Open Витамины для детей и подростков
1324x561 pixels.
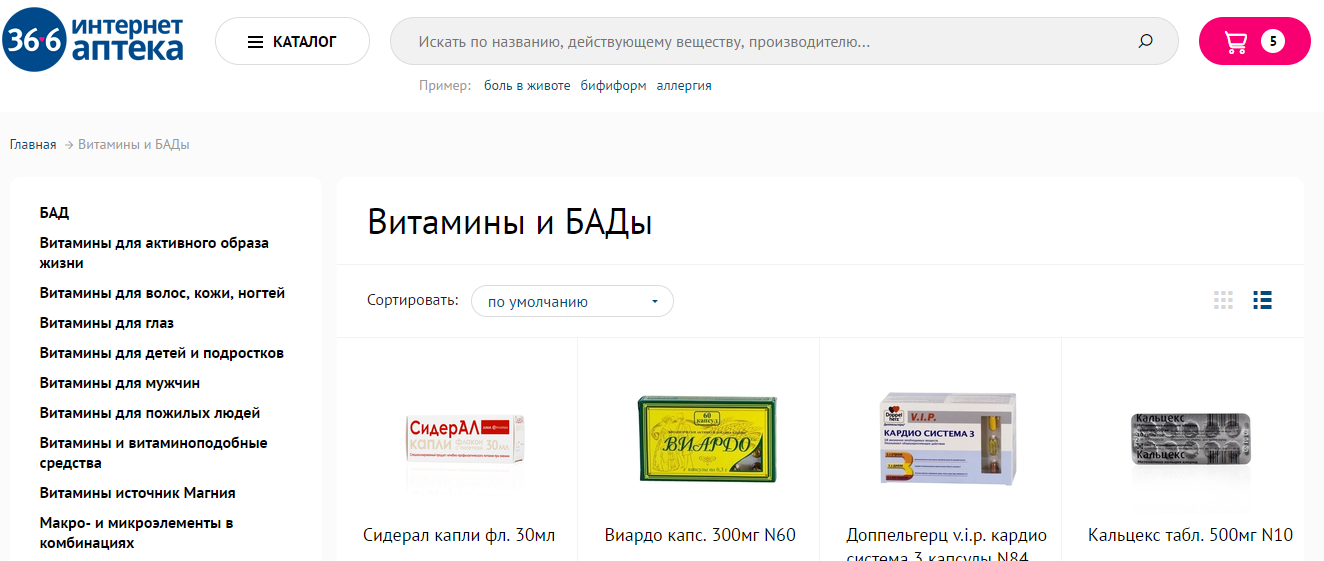coord(162,353)
